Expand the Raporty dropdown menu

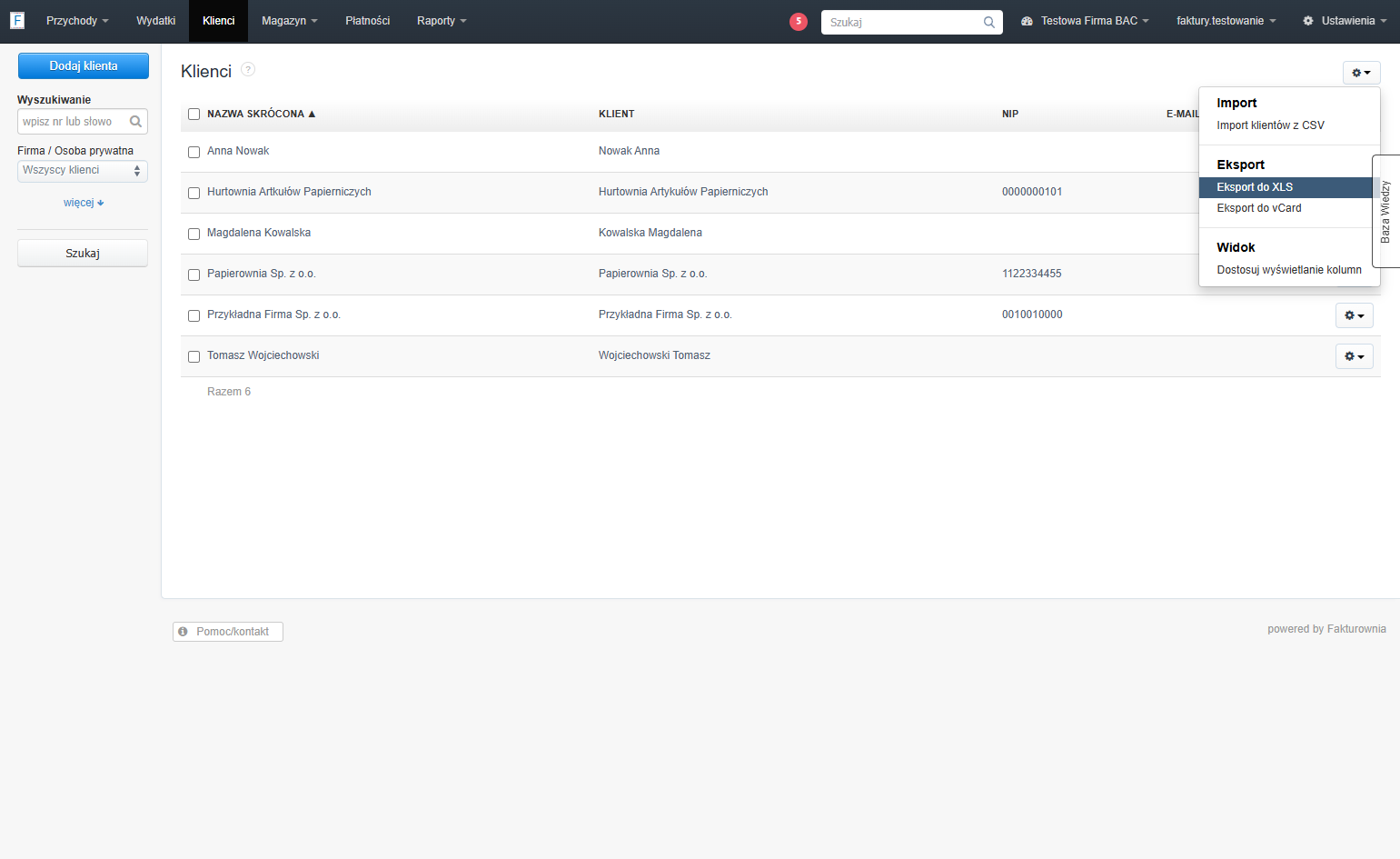pyautogui.click(x=442, y=21)
